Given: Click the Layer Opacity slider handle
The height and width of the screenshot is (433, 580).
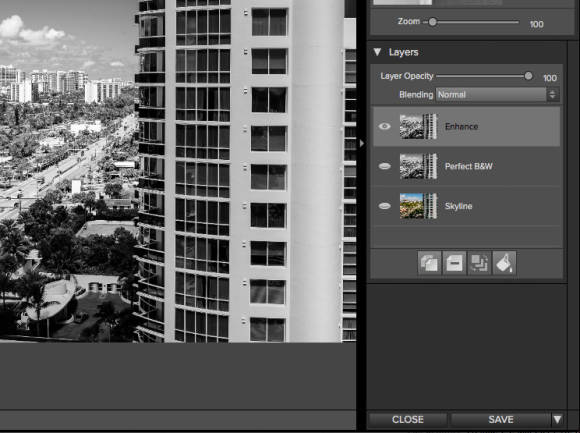Looking at the screenshot, I should [x=529, y=76].
